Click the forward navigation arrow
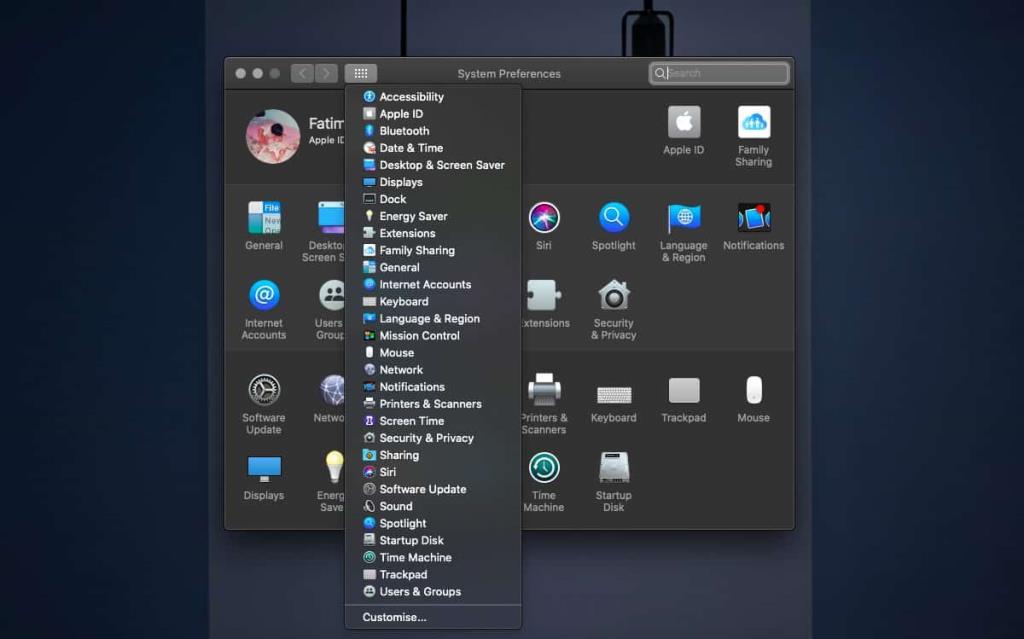 326,72
